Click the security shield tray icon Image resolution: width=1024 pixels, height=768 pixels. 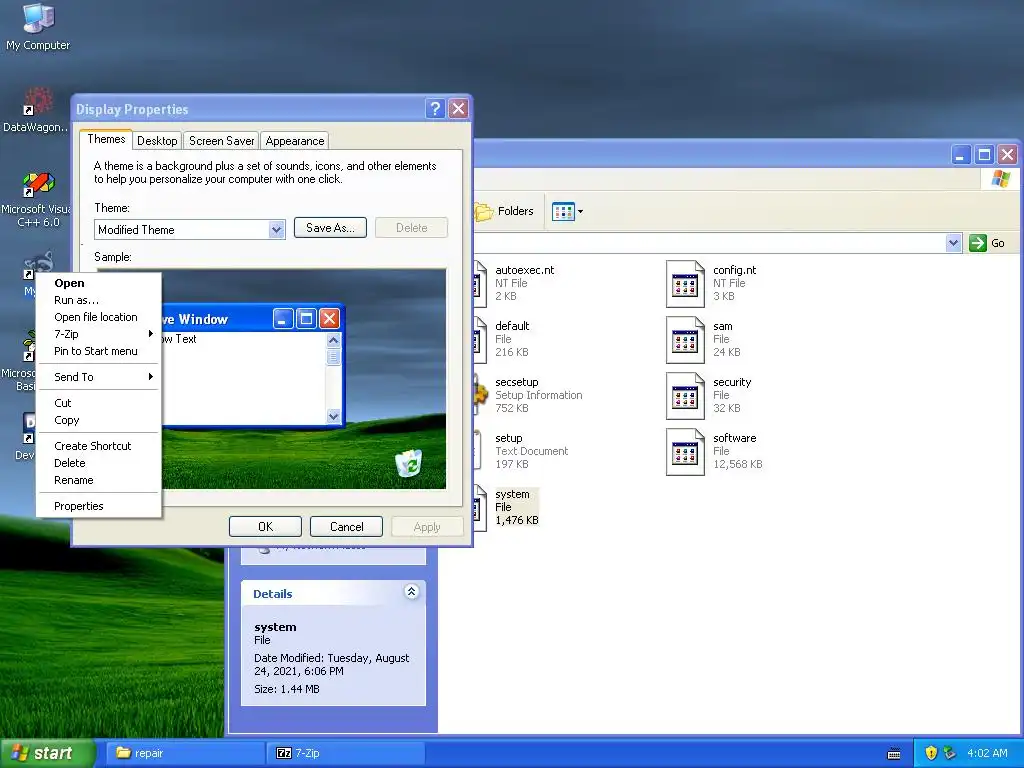(931, 753)
